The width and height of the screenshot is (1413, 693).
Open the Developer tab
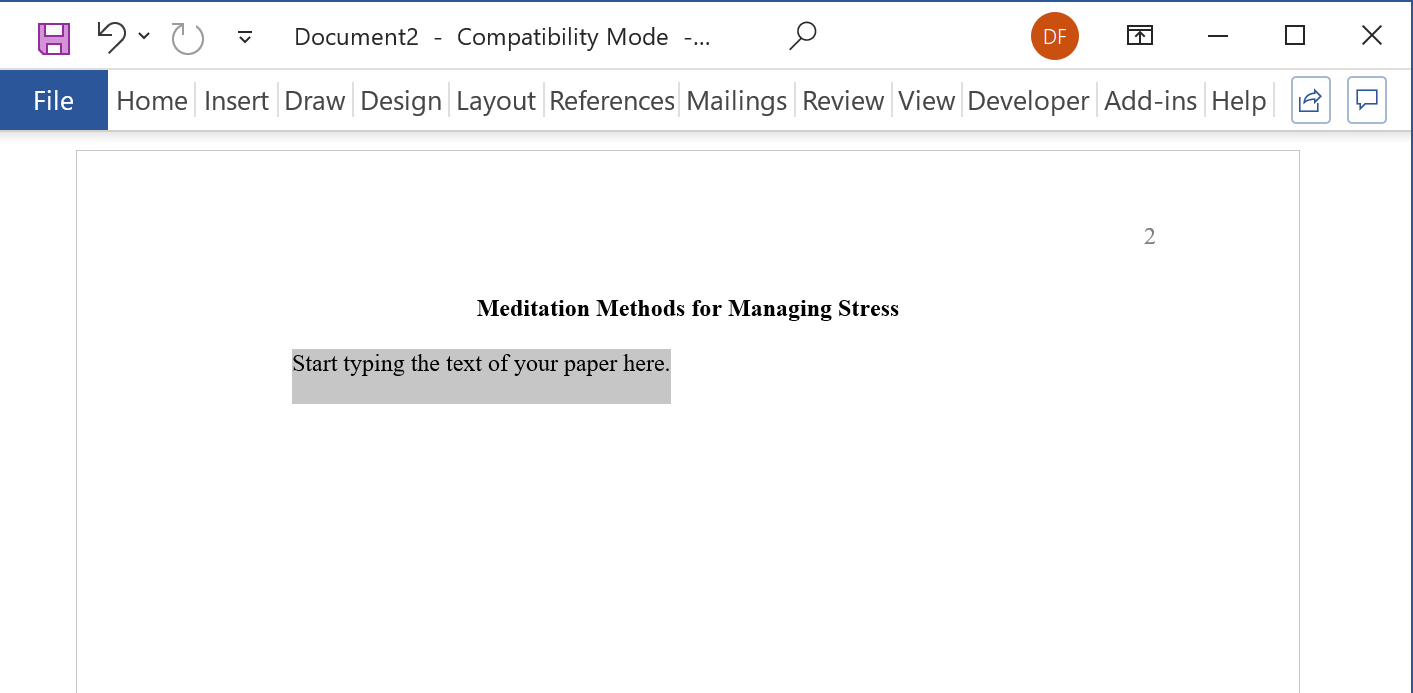[x=1028, y=101]
